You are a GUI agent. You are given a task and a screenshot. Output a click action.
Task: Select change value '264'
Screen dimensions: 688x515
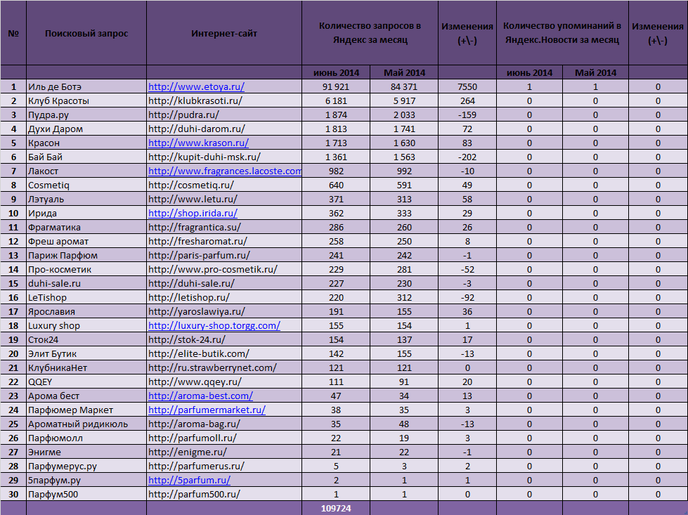[467, 101]
